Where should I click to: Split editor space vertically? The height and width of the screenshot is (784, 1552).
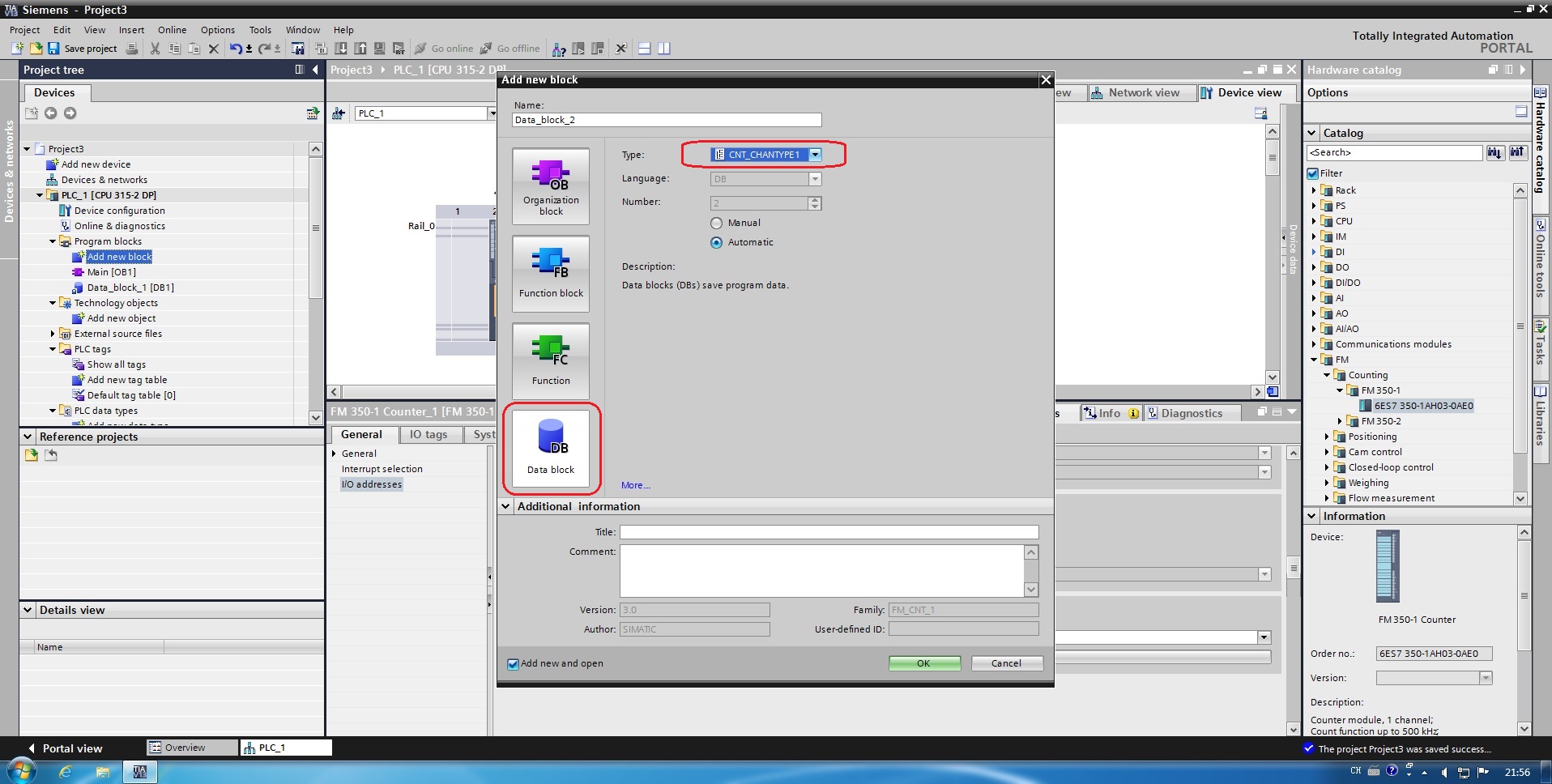(664, 49)
